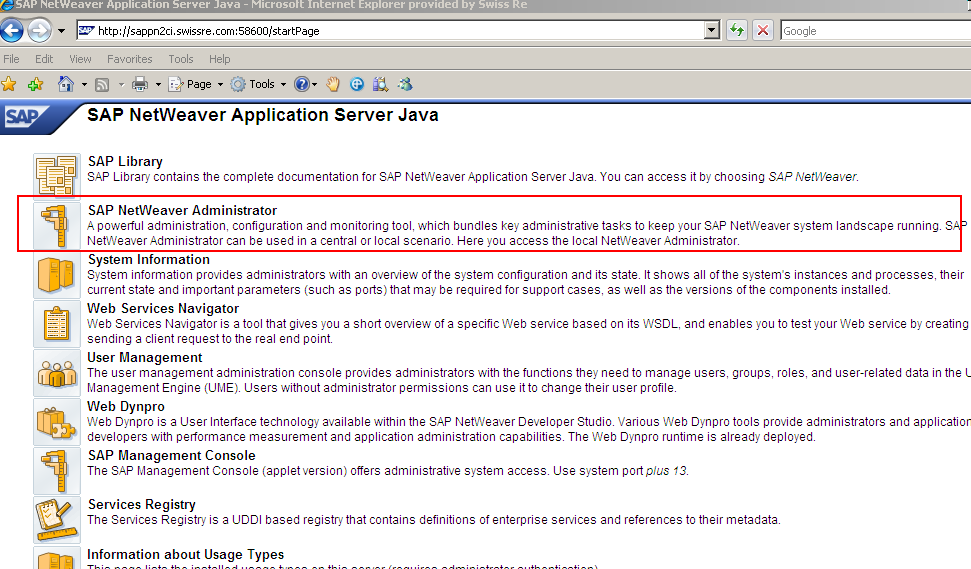Screen dimensions: 971x569
Task: Open the Web Dynpro link
Action: (126, 406)
